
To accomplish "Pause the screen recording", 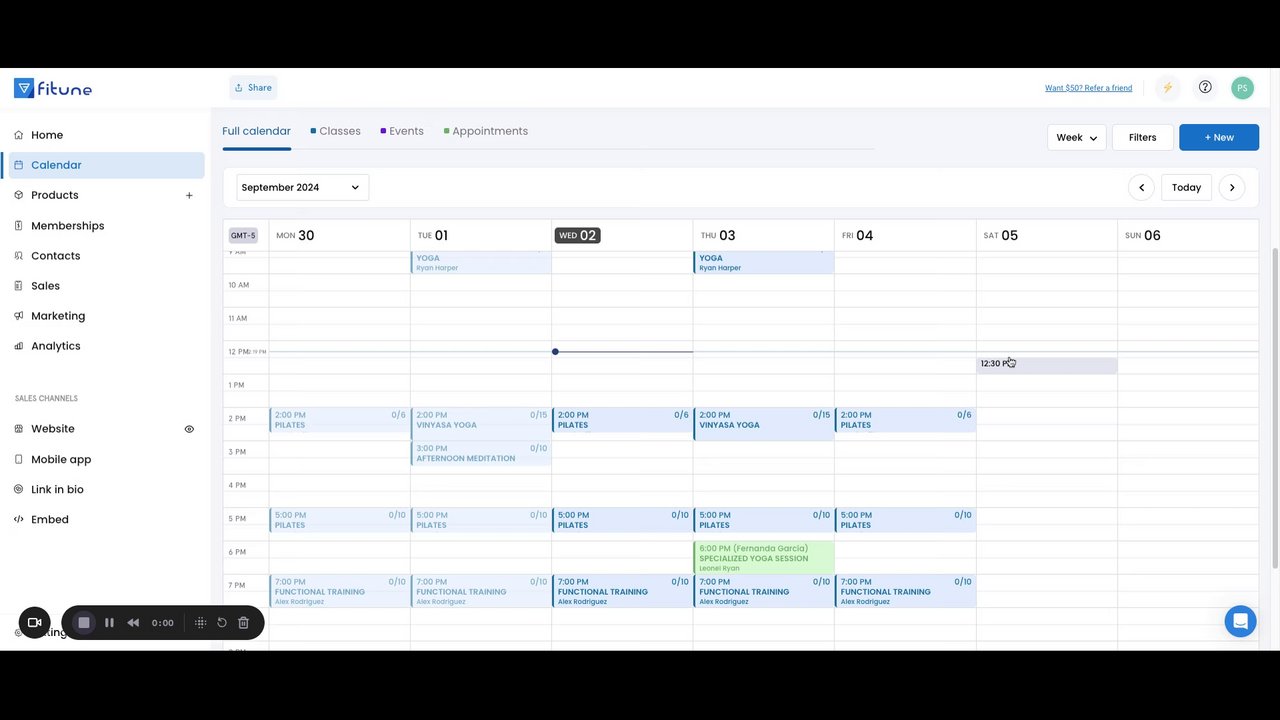I will click(109, 623).
